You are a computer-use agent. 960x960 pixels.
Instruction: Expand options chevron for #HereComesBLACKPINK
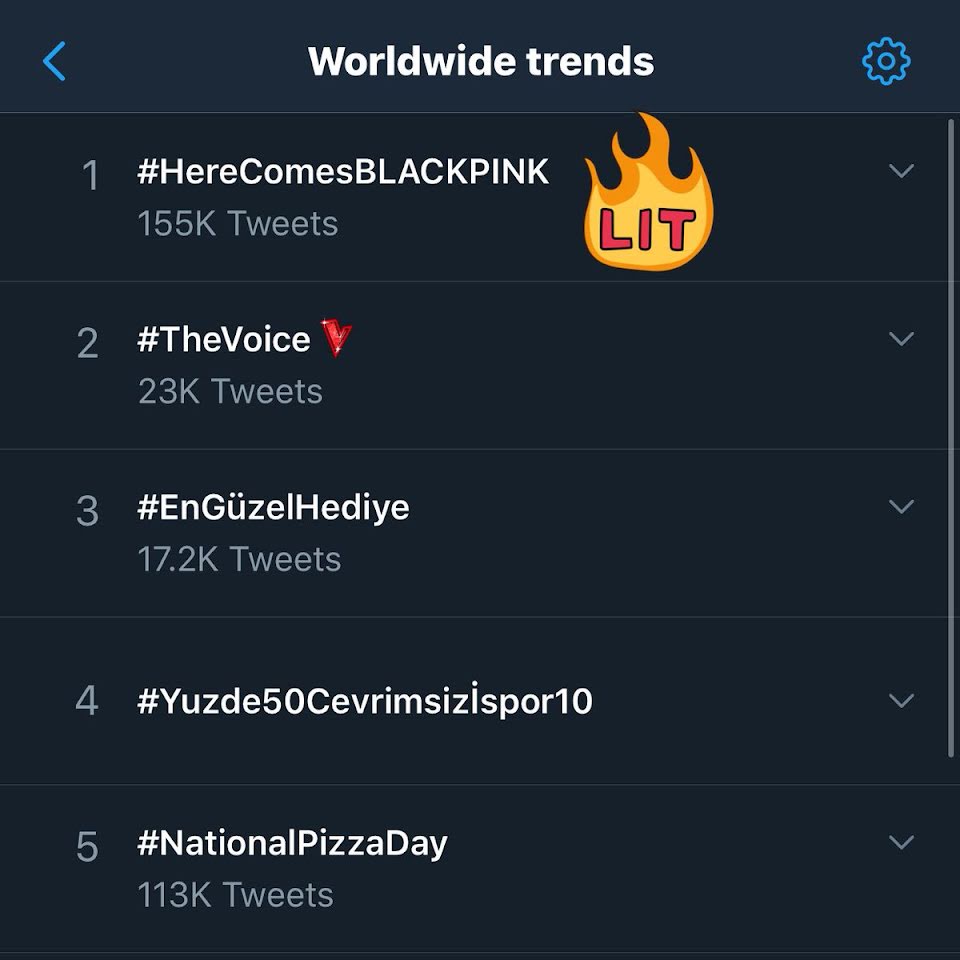click(x=901, y=172)
